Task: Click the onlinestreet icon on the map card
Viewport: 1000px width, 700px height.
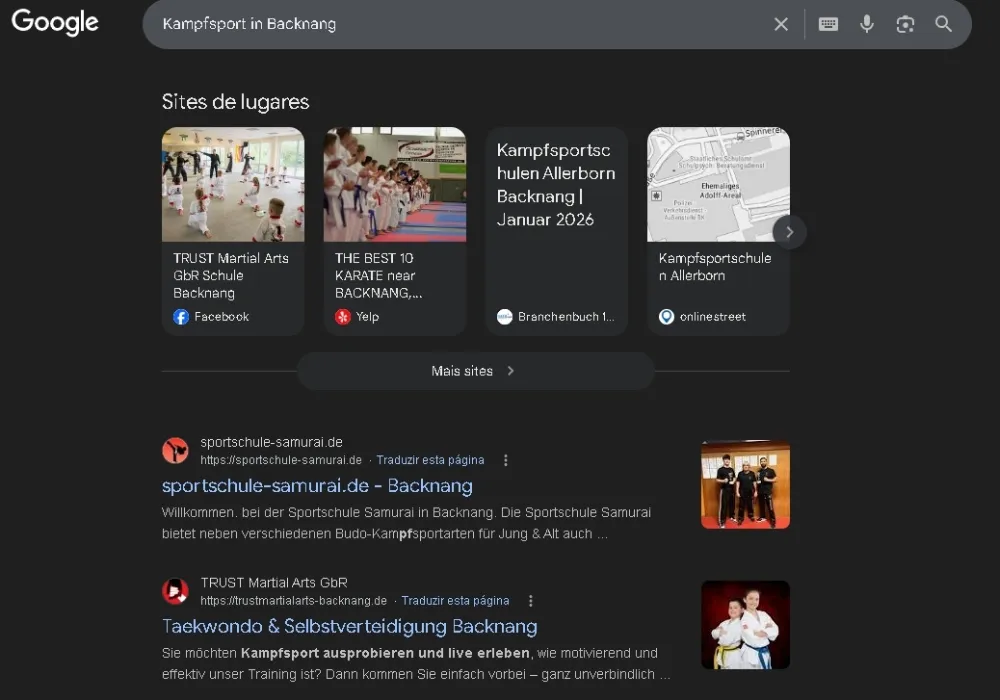Action: click(666, 316)
